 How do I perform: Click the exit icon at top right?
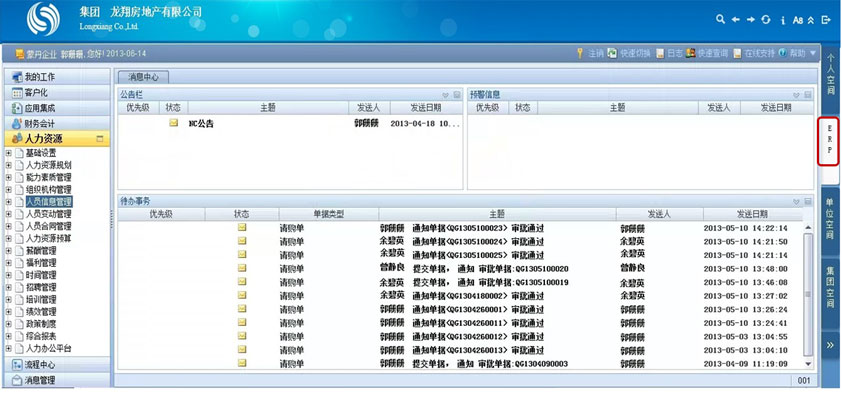click(826, 20)
